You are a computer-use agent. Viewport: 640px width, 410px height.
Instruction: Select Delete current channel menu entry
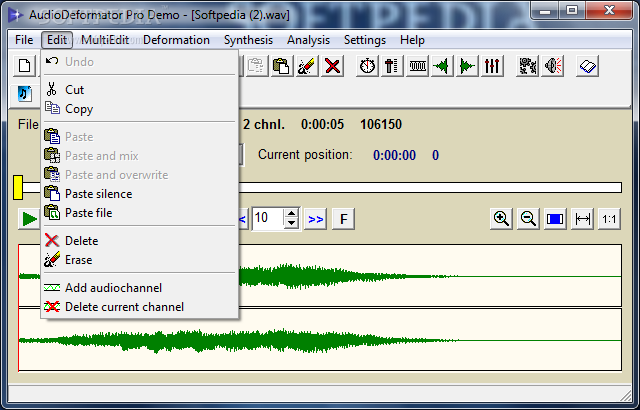(140, 307)
